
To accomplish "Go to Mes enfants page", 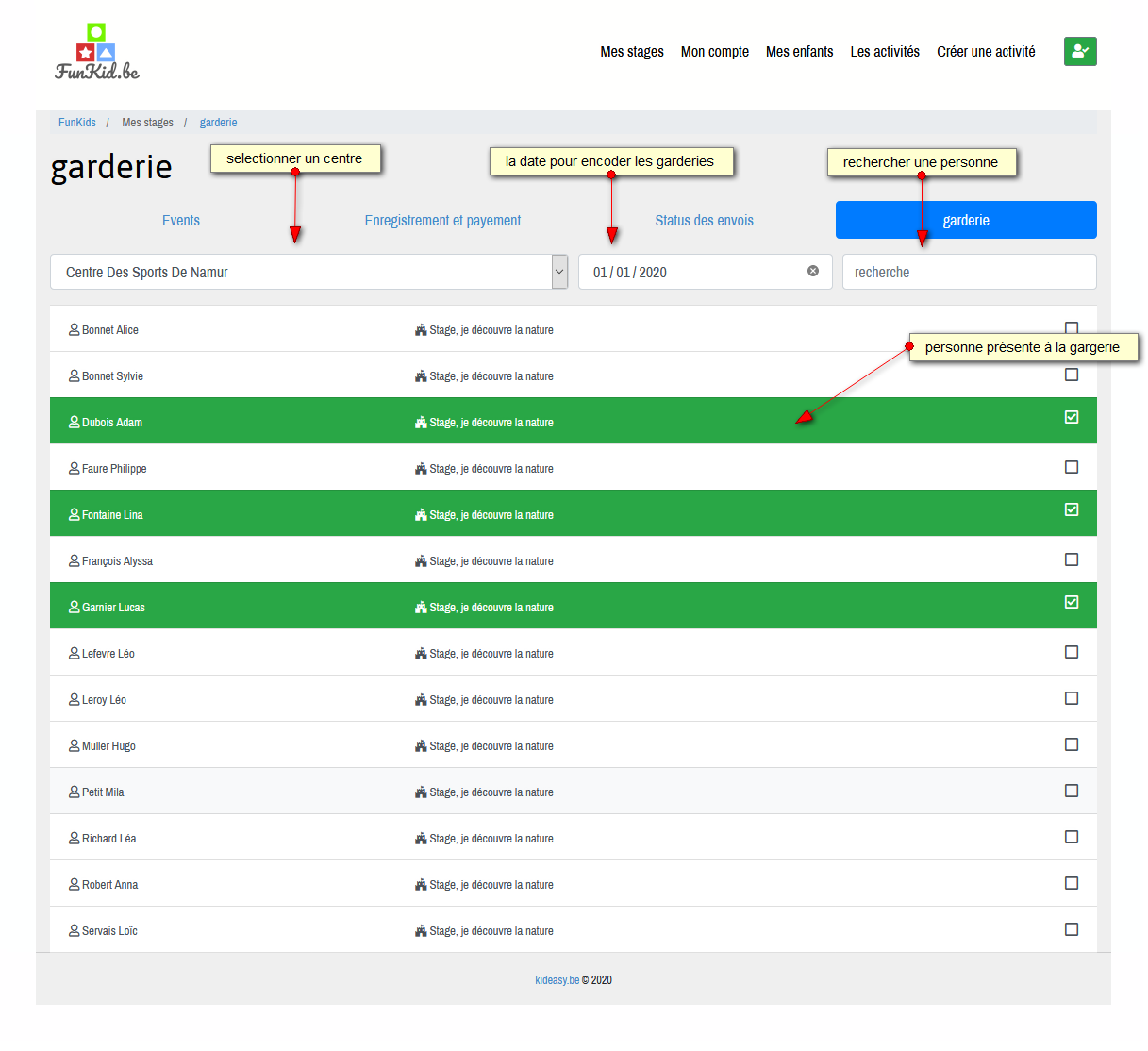I will point(799,52).
